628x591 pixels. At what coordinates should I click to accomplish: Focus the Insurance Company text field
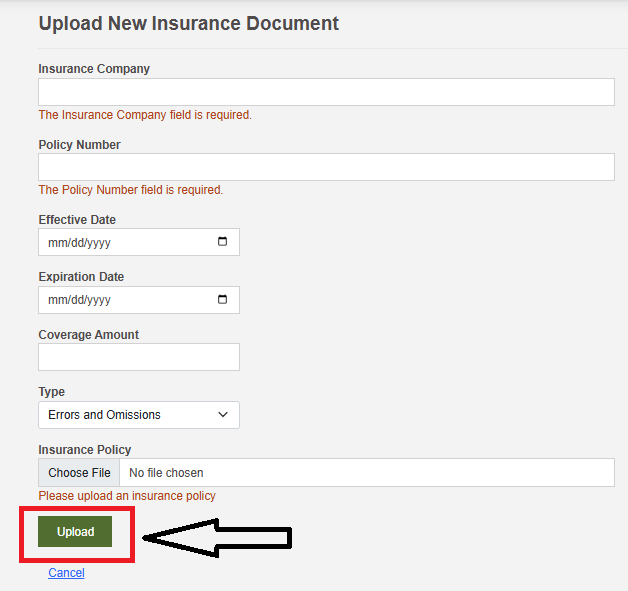(x=326, y=92)
